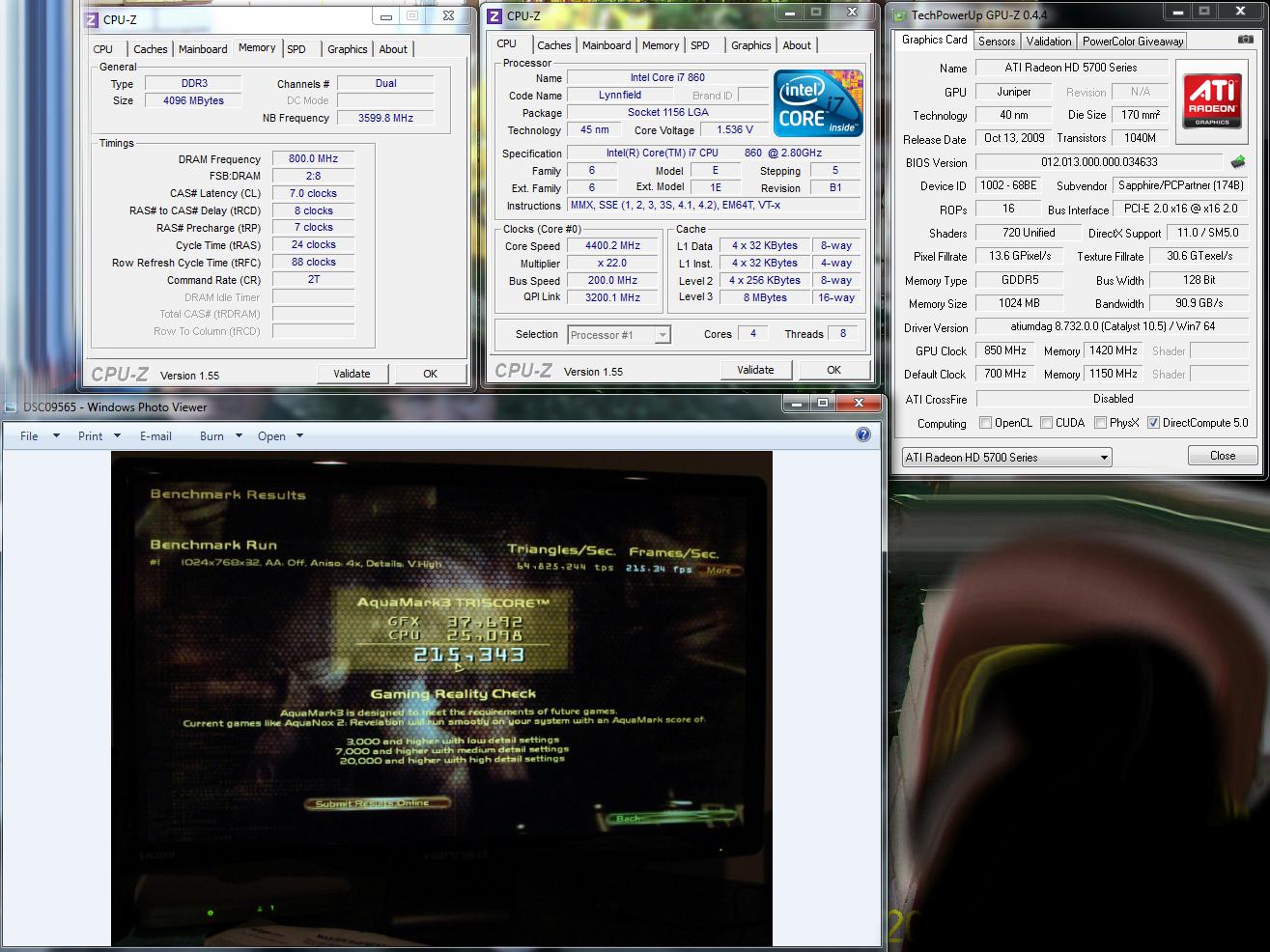The height and width of the screenshot is (952, 1270).
Task: Click E-mail in Photo Viewer toolbar
Action: pos(155,436)
